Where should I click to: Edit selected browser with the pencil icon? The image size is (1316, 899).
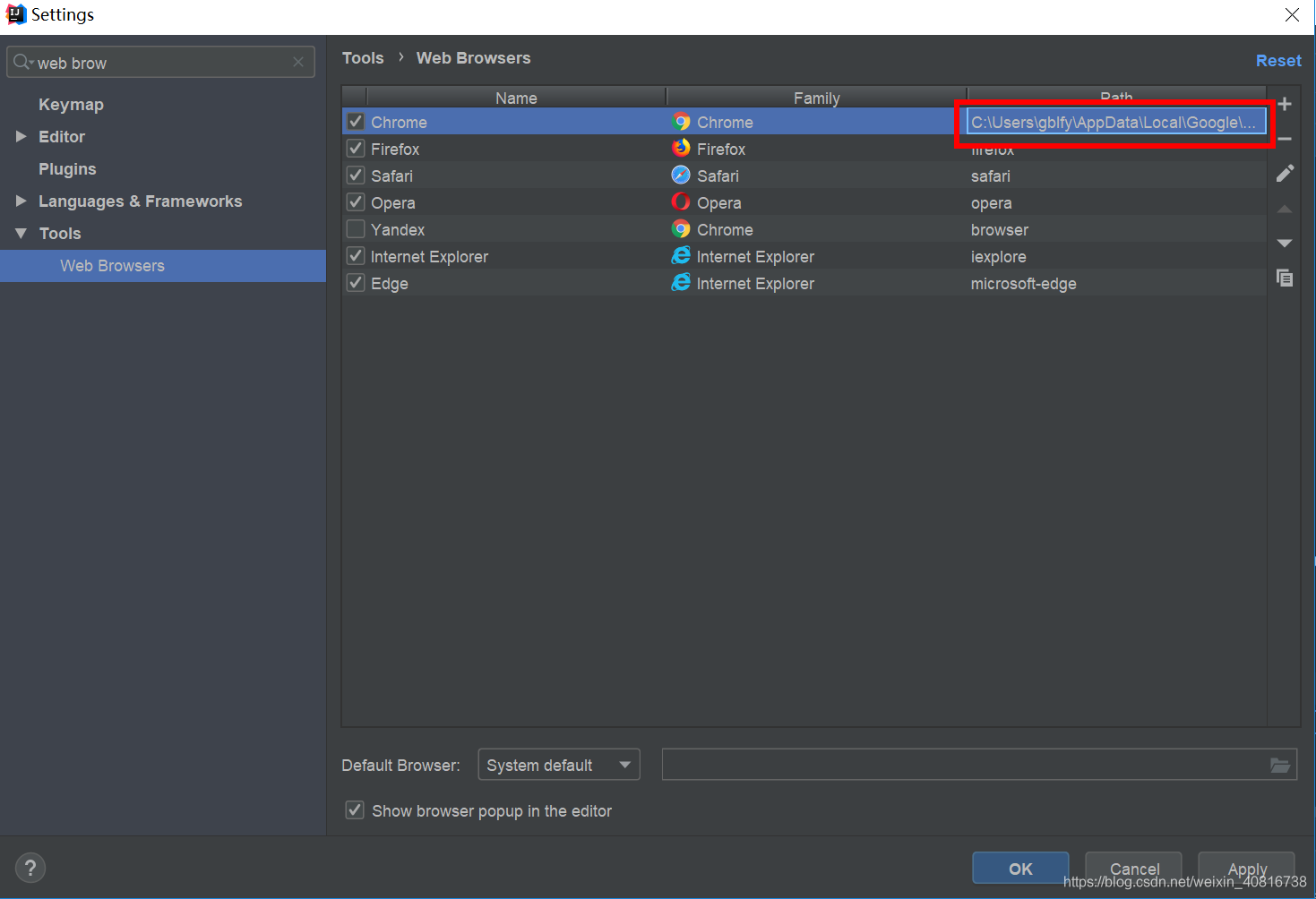click(1285, 173)
